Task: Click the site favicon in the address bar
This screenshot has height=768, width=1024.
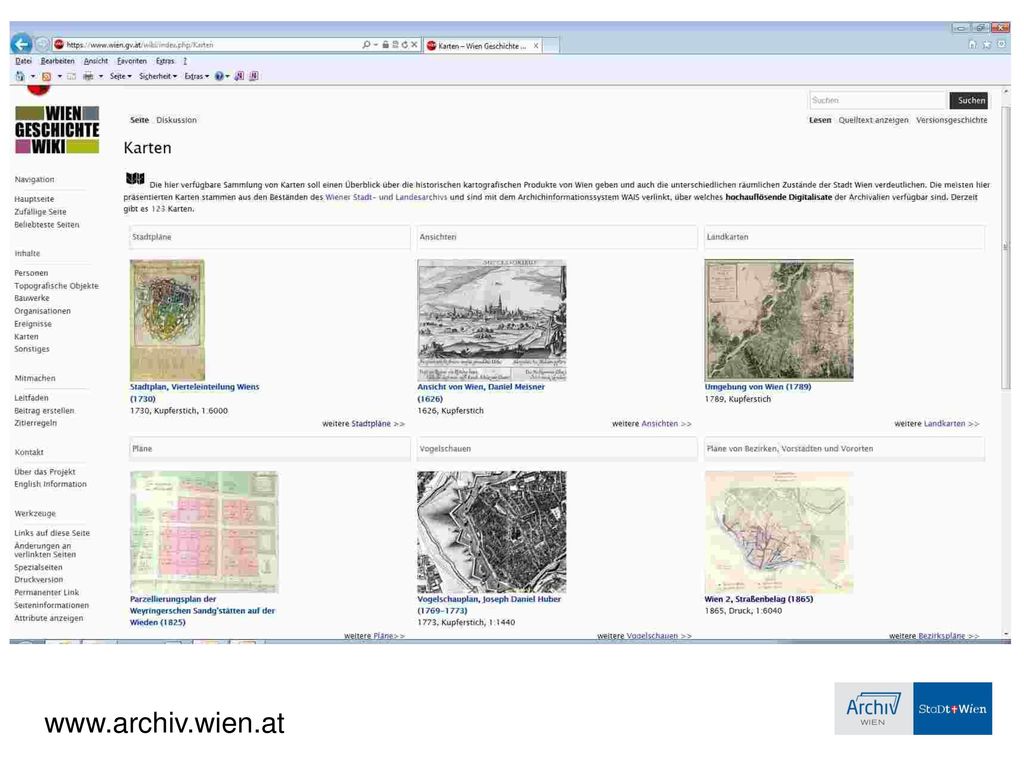Action: (x=59, y=44)
